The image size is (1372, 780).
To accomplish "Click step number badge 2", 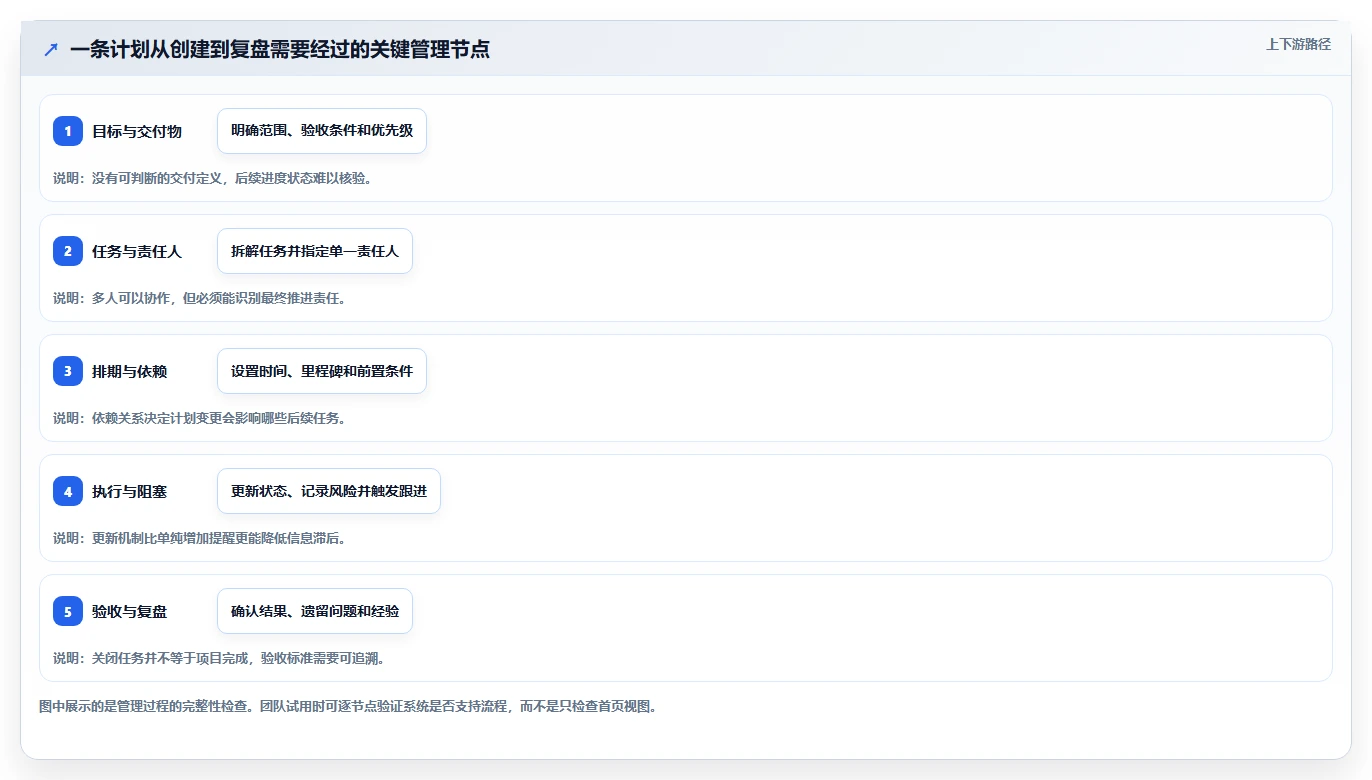I will [68, 251].
